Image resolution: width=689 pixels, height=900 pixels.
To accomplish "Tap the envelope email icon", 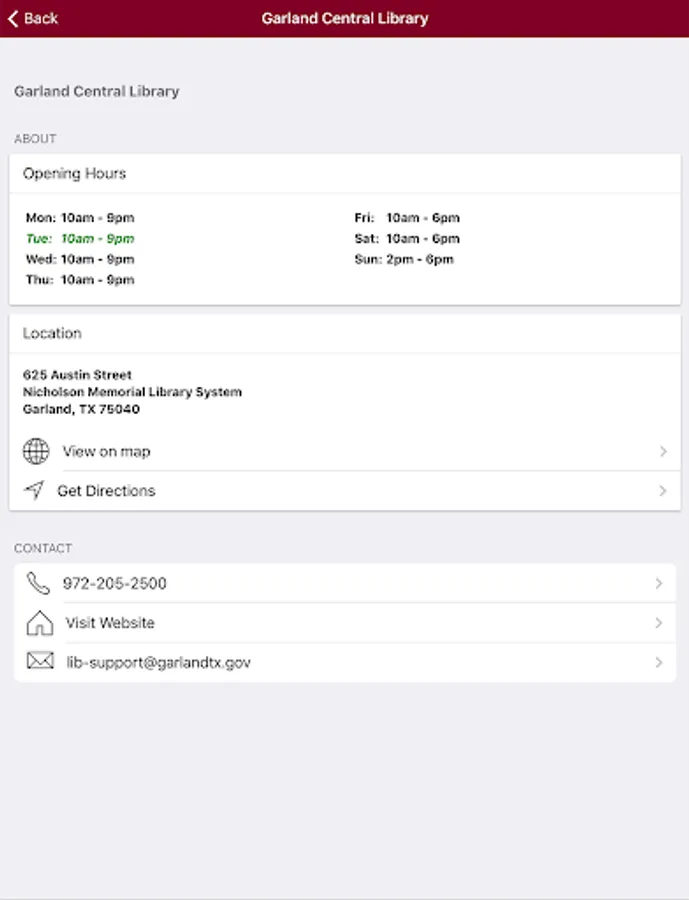I will click(x=39, y=661).
